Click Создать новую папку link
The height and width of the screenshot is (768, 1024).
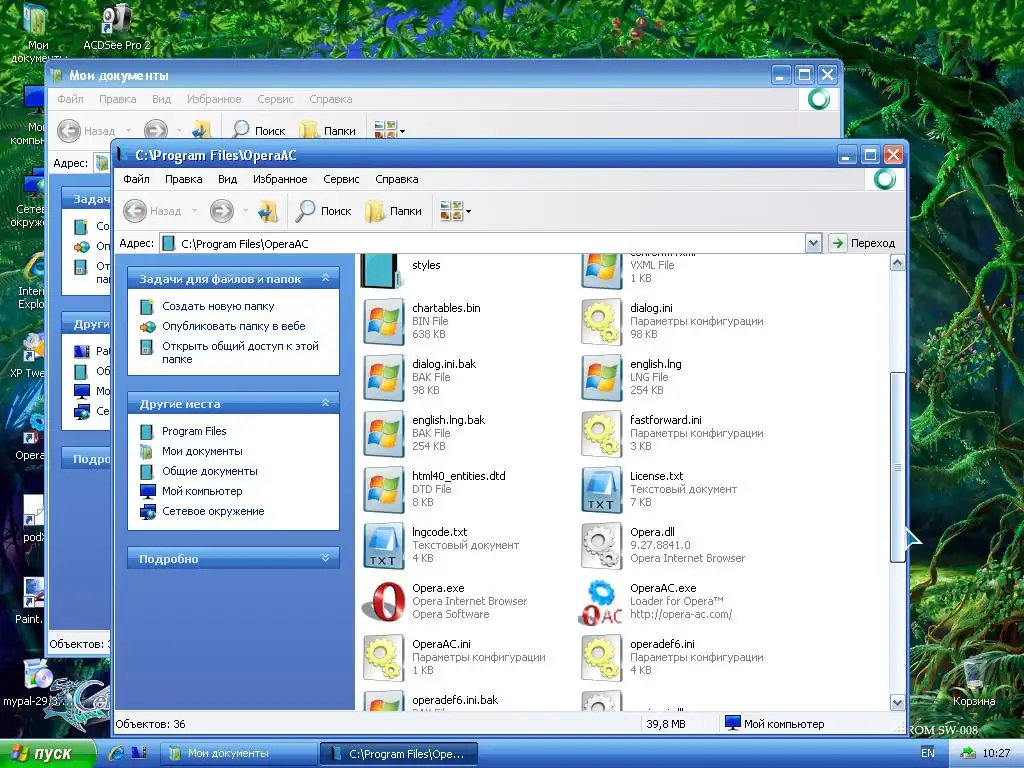tap(218, 306)
